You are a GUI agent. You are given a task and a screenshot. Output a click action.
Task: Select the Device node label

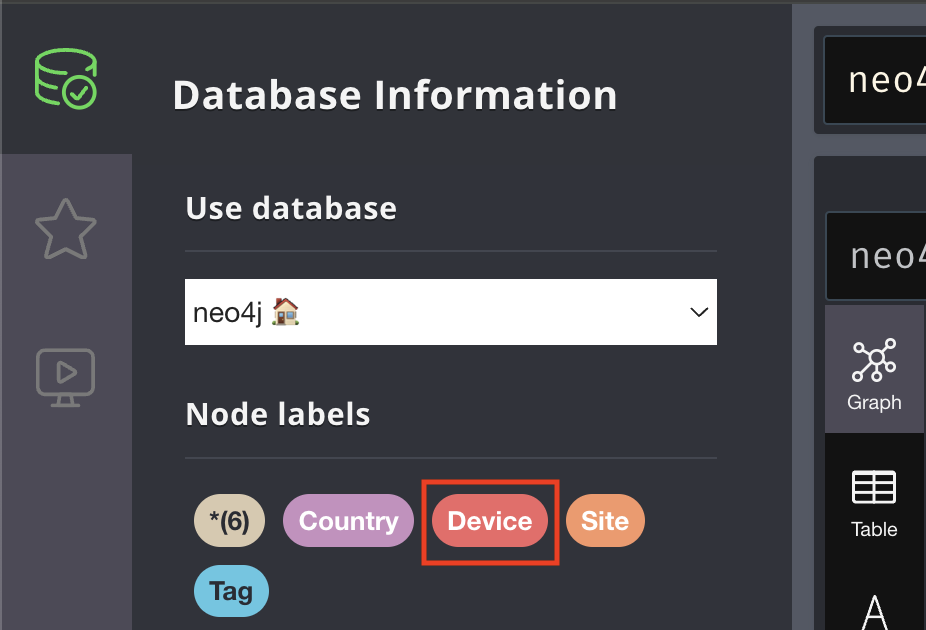pos(490,520)
